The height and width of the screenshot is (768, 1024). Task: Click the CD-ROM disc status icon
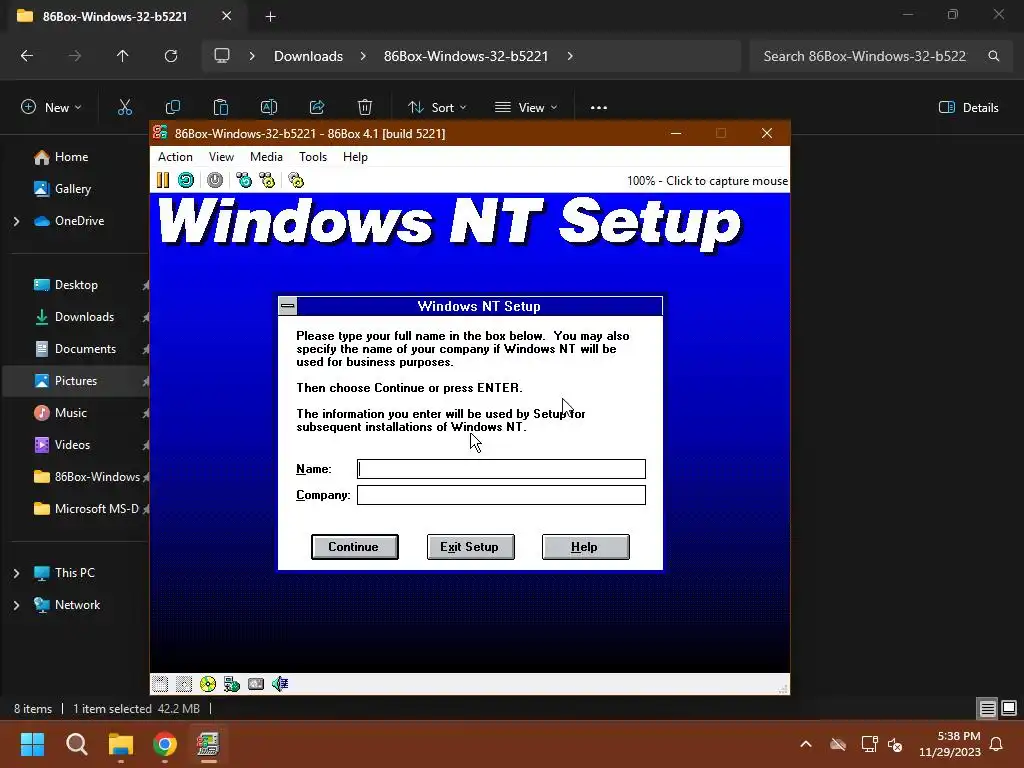tap(208, 684)
